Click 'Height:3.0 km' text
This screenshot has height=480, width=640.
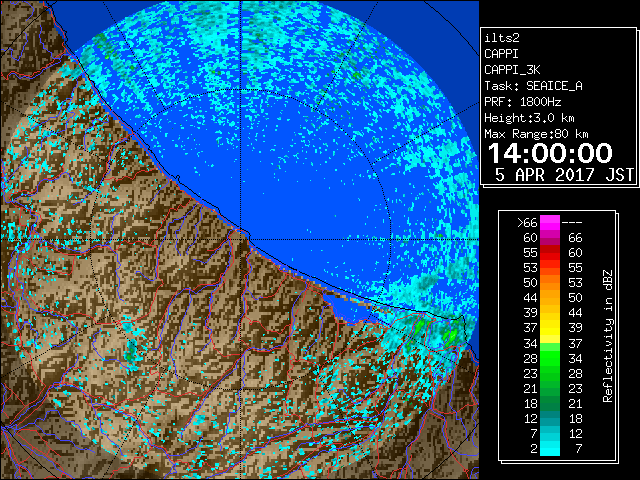pyautogui.click(x=529, y=118)
